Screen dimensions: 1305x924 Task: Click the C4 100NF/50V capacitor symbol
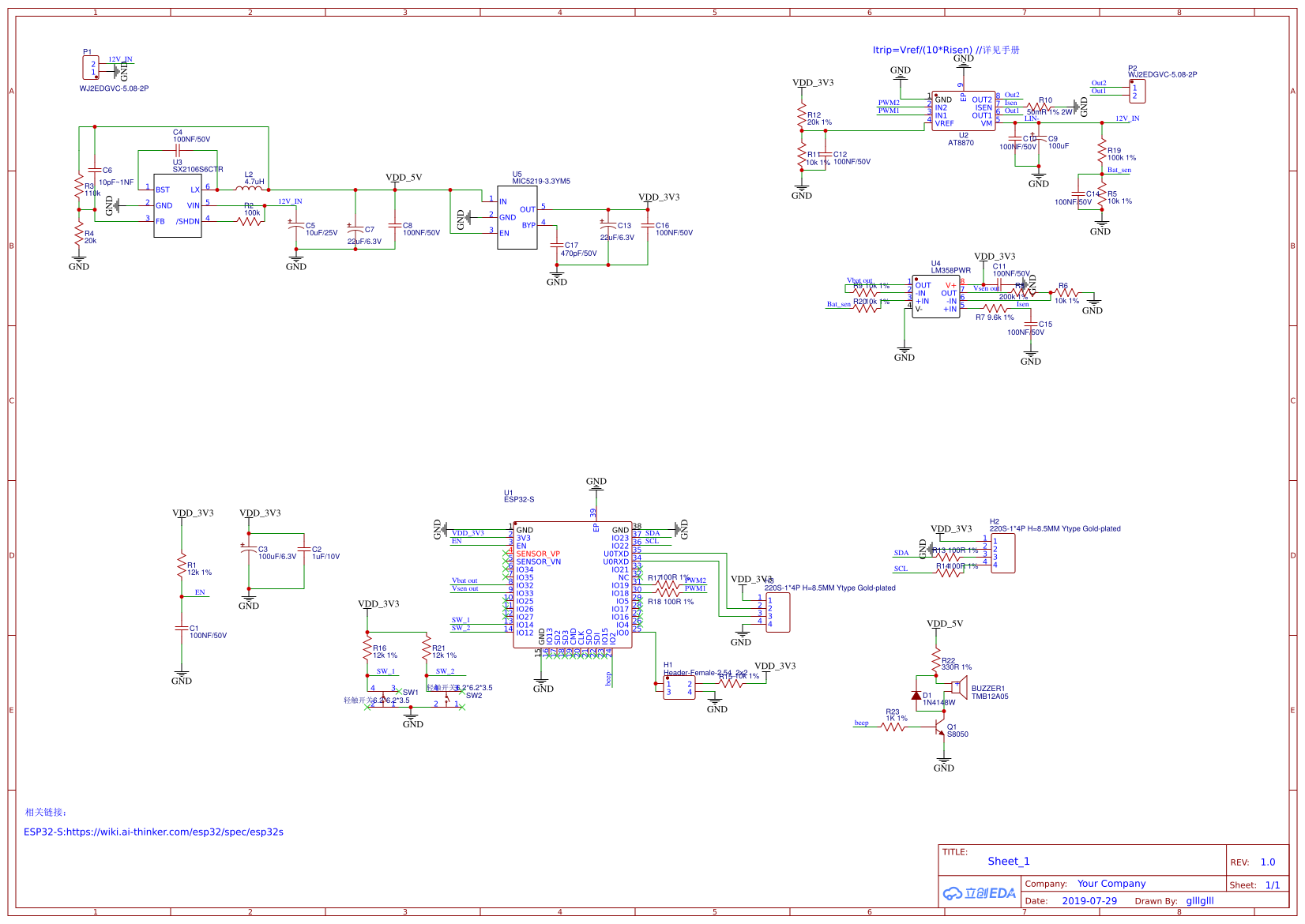(x=178, y=150)
